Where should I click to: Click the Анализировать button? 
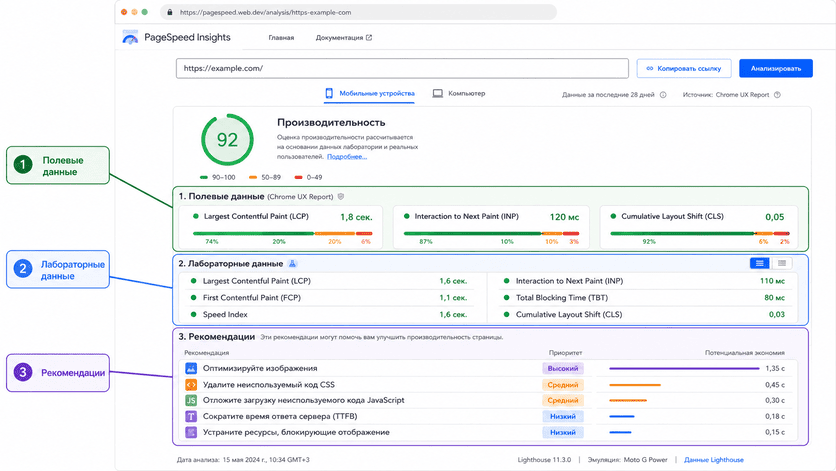tap(776, 68)
